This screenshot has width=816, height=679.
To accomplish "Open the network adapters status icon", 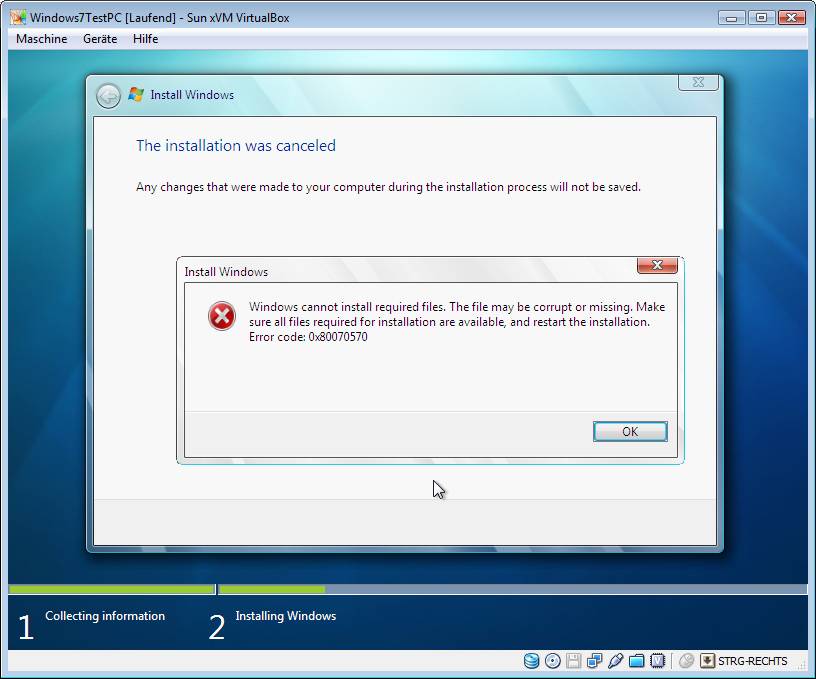I will pyautogui.click(x=594, y=661).
